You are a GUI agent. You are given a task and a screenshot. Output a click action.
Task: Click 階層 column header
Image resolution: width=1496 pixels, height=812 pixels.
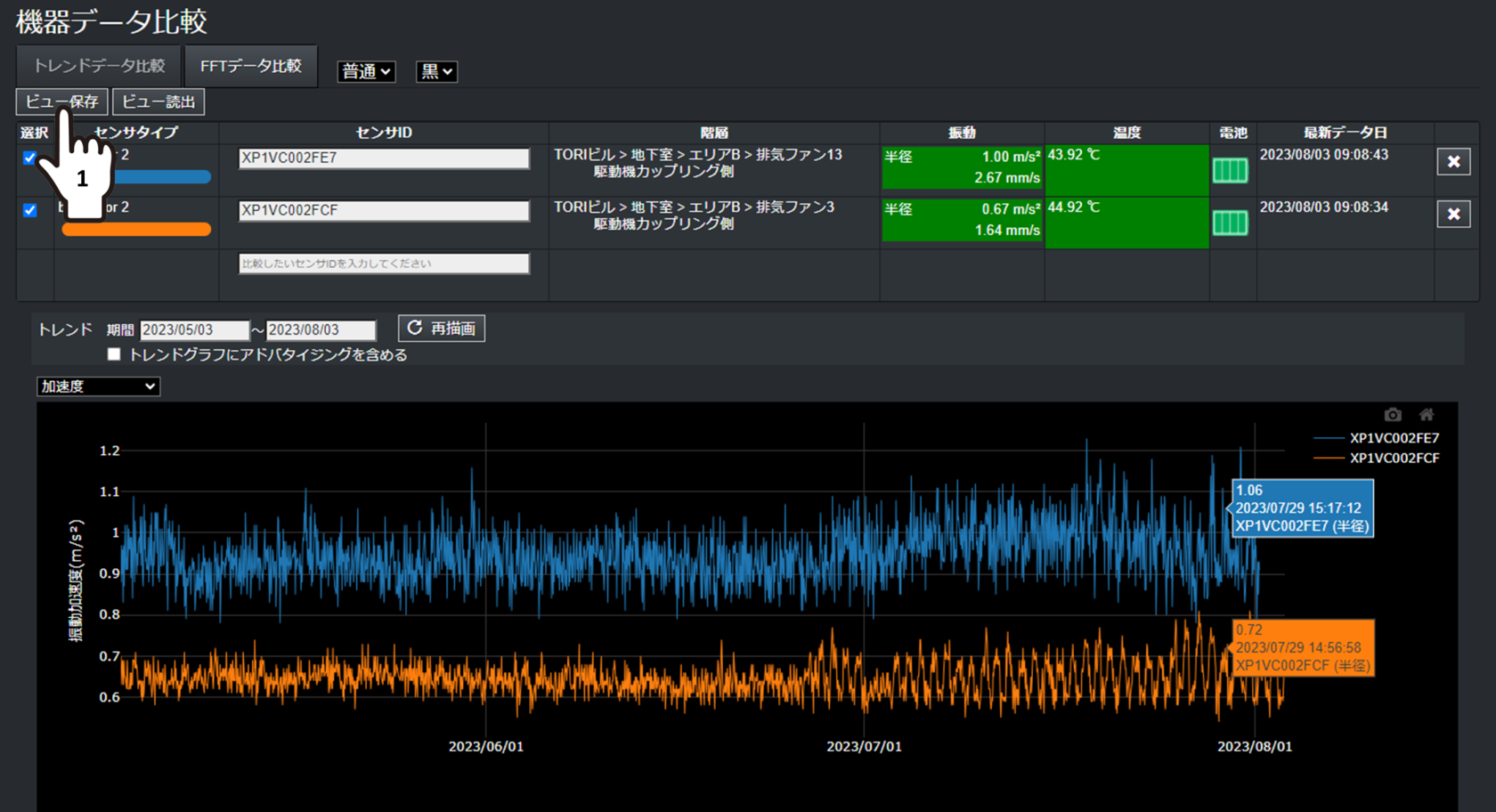(714, 133)
